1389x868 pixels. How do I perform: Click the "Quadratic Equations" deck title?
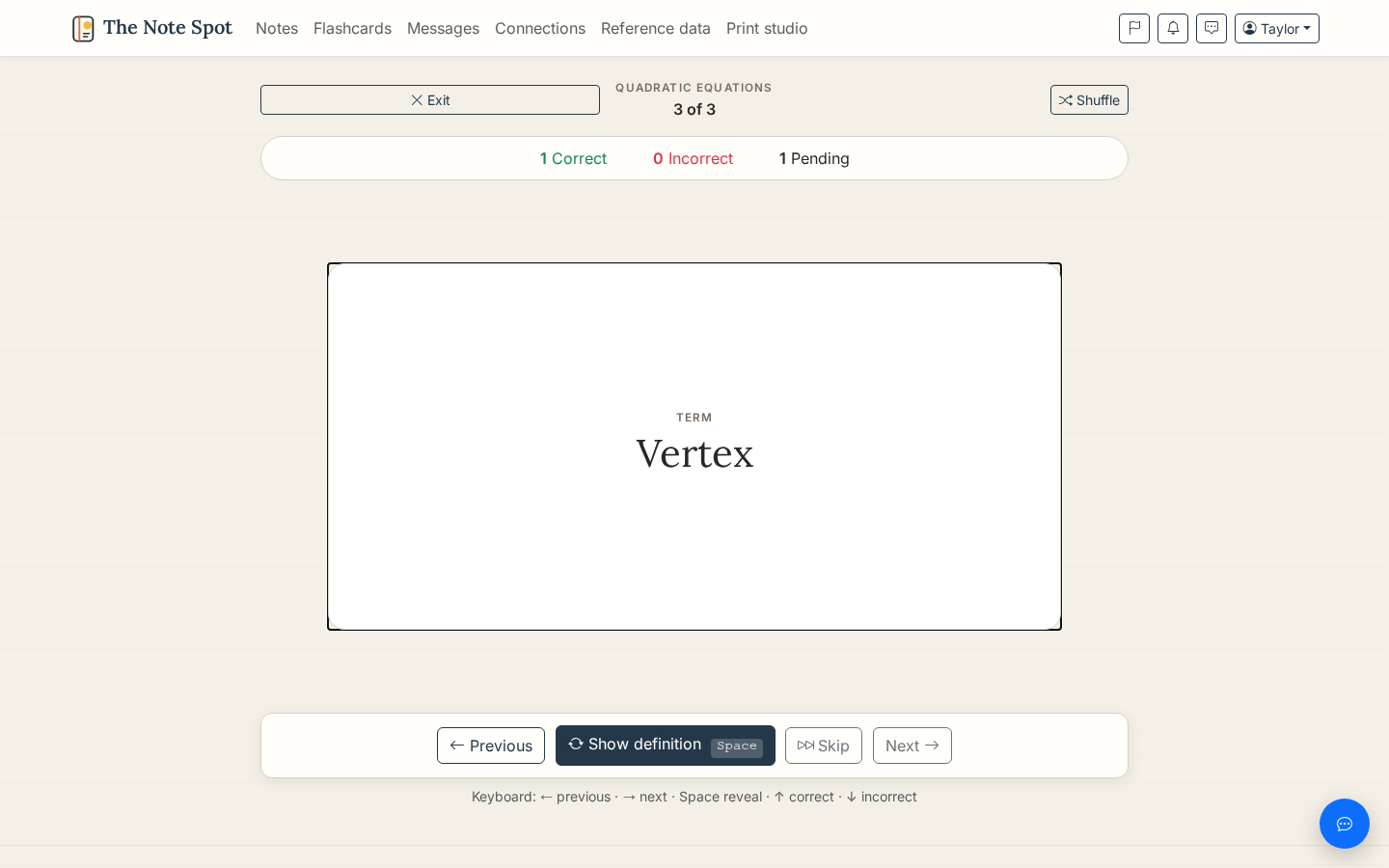tap(694, 88)
